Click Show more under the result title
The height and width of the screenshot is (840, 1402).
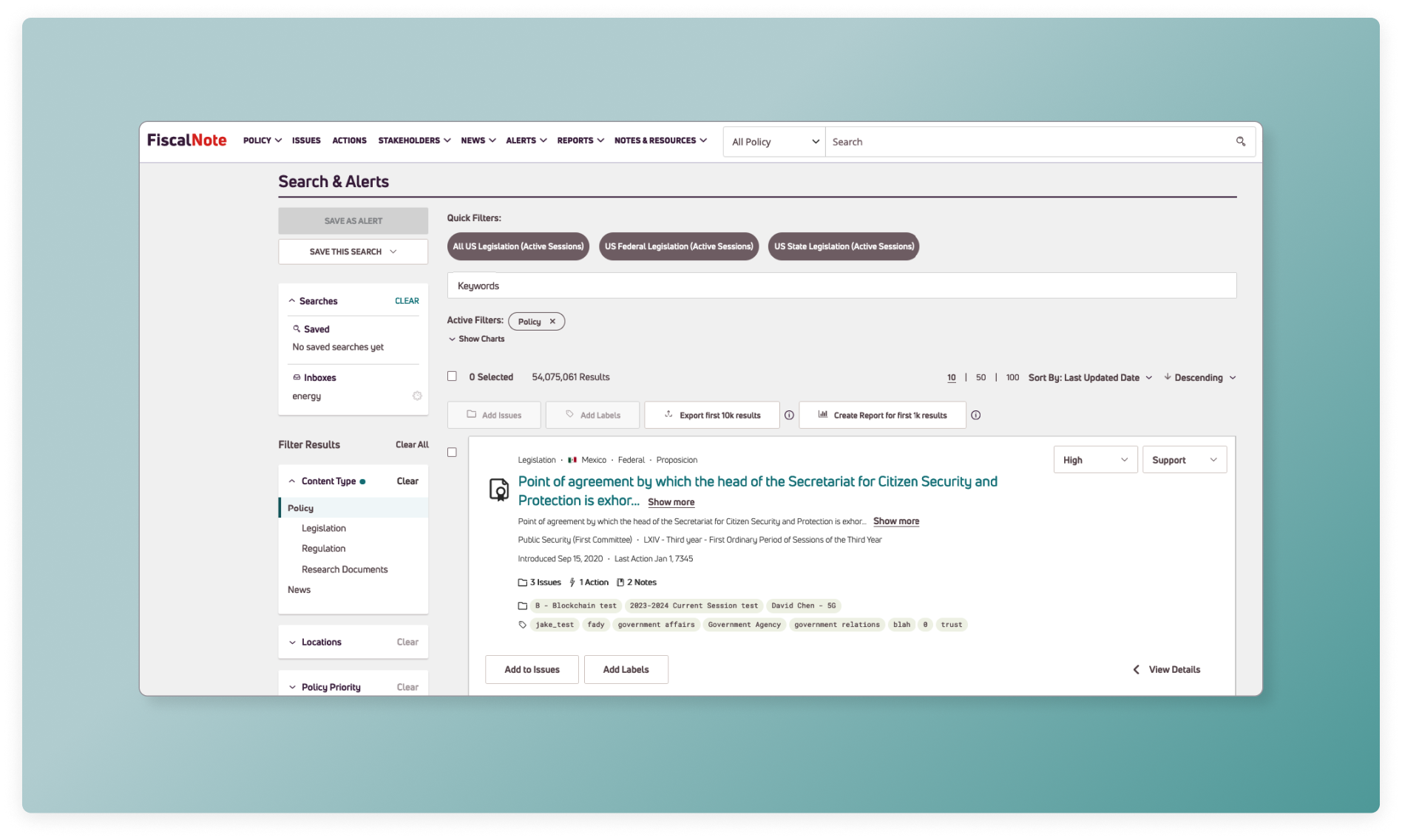pos(670,502)
